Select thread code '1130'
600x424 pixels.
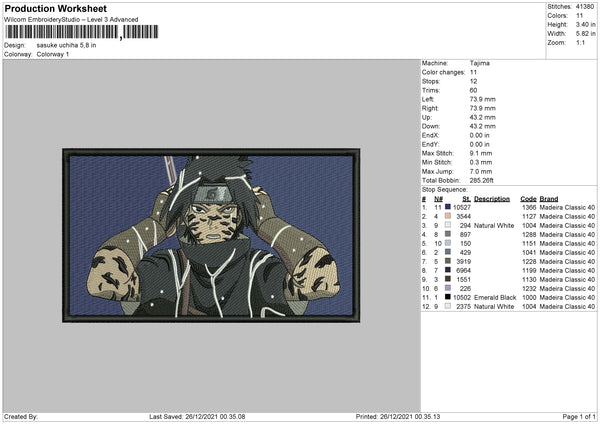point(529,279)
